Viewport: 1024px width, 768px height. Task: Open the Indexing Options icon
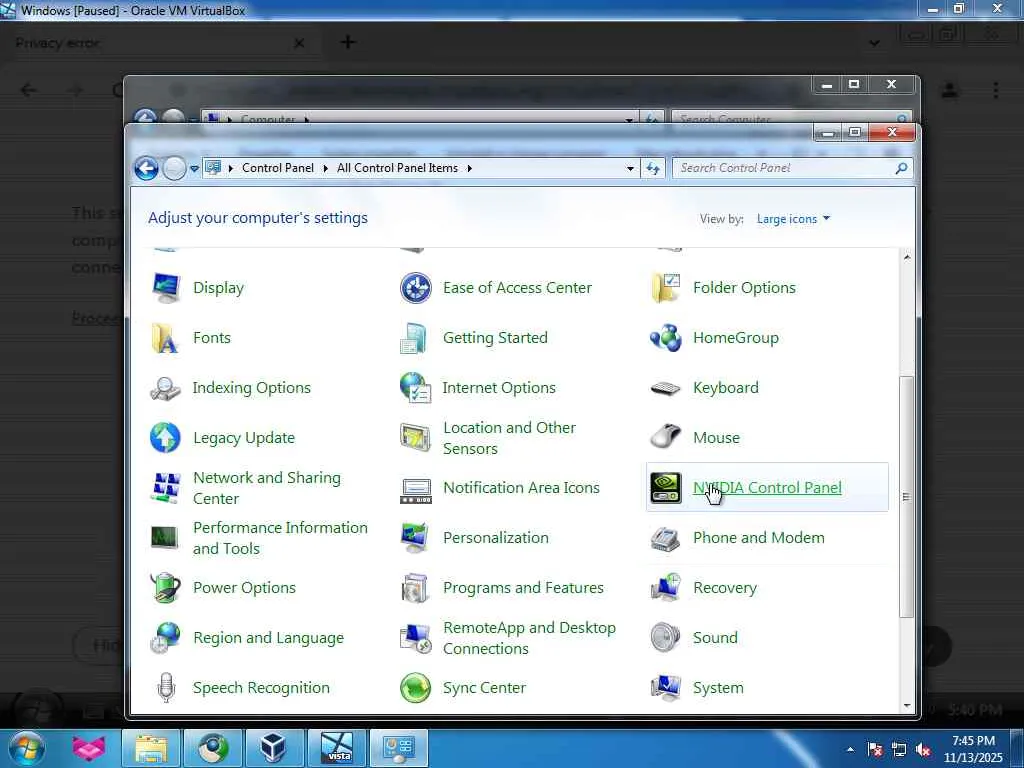click(166, 388)
